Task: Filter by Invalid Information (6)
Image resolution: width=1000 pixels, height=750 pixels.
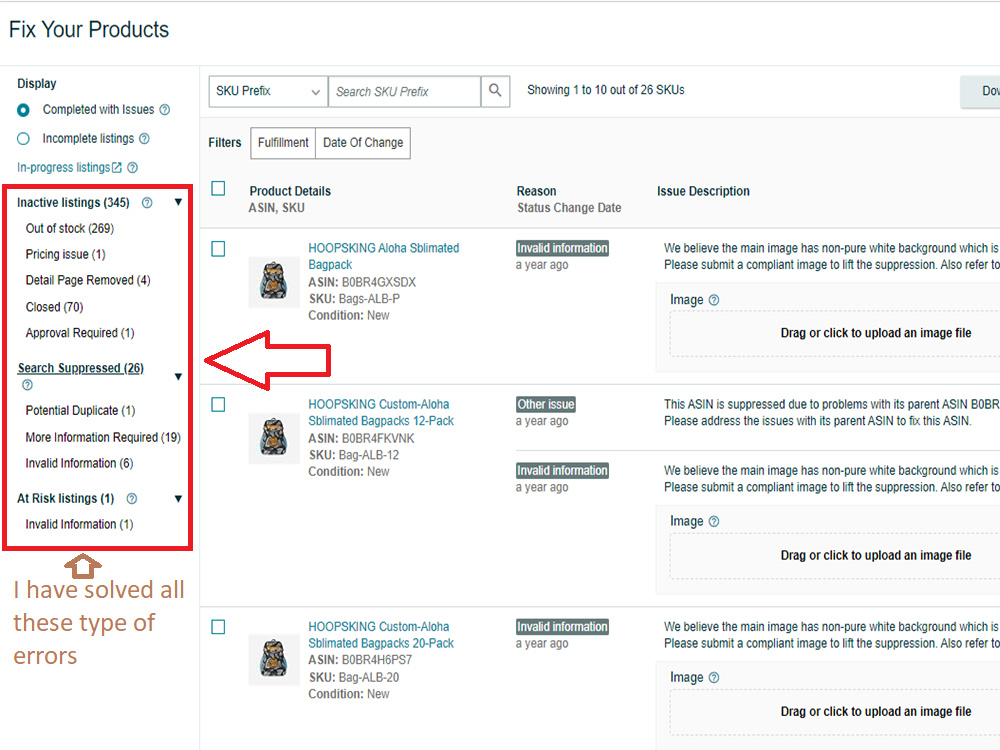Action: (x=79, y=464)
